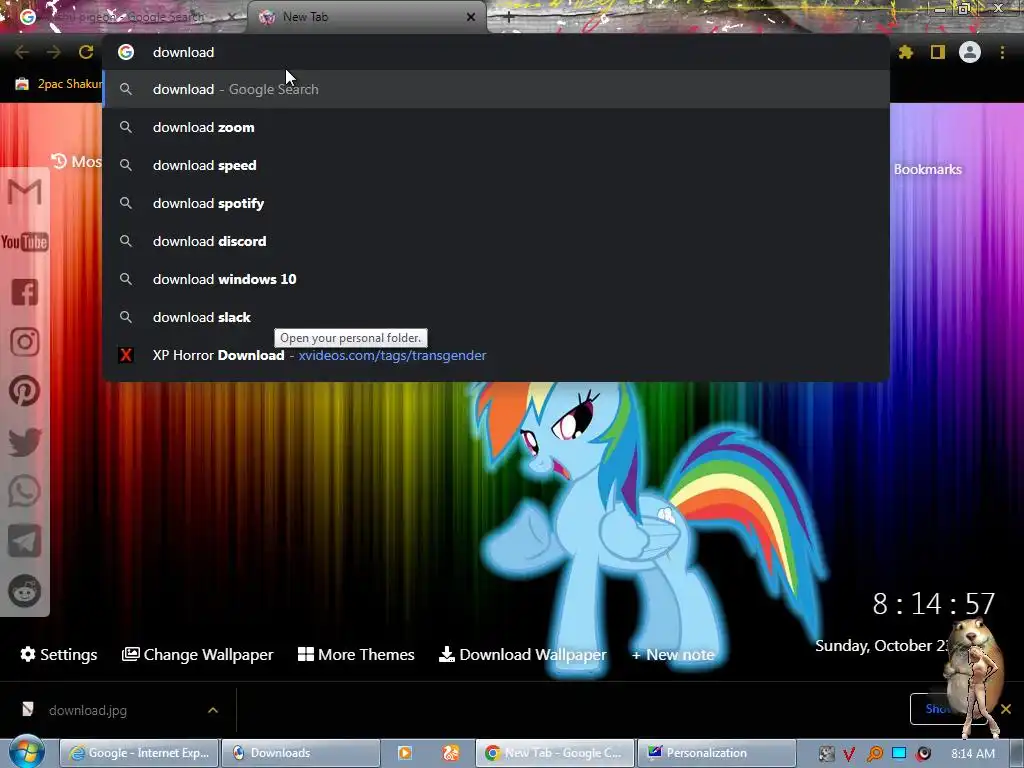Open Reddit sidebar shortcut
1024x768 pixels.
pos(25,591)
